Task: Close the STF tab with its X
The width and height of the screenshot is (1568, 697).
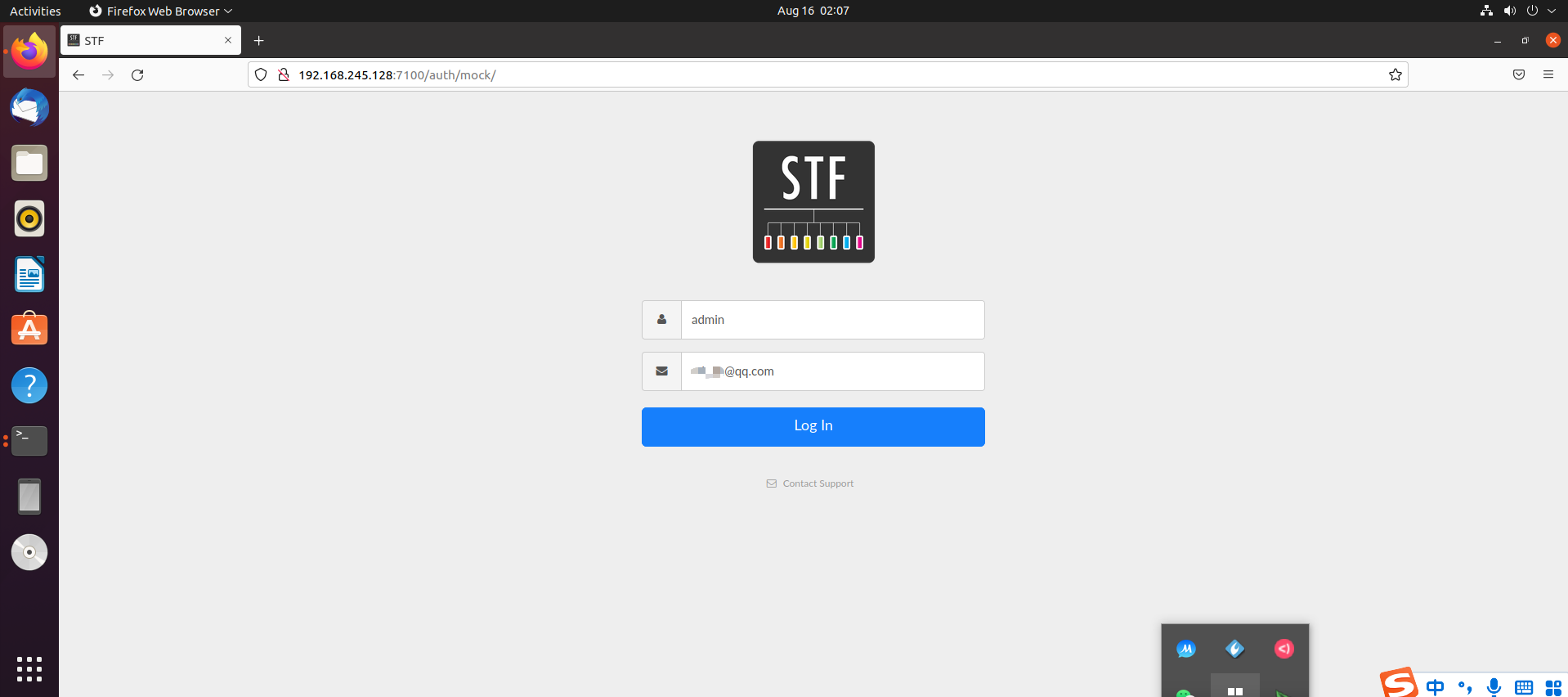Action: [228, 40]
